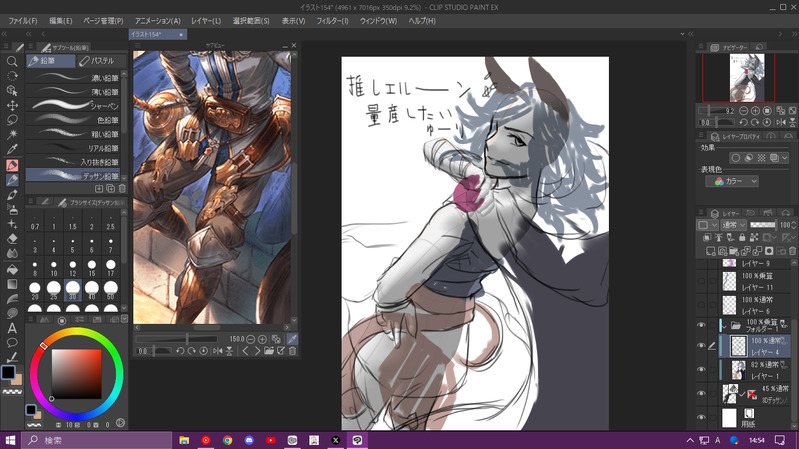Open the ファイル(F) menu
The image size is (799, 449).
pyautogui.click(x=22, y=21)
